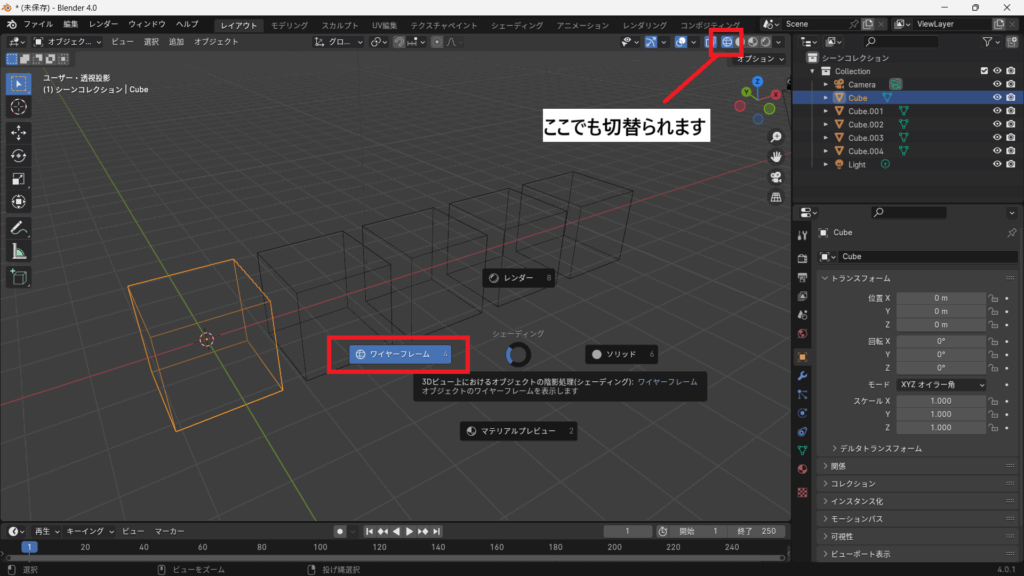
Task: Click frame 100 on the timeline
Action: pyautogui.click(x=320, y=547)
